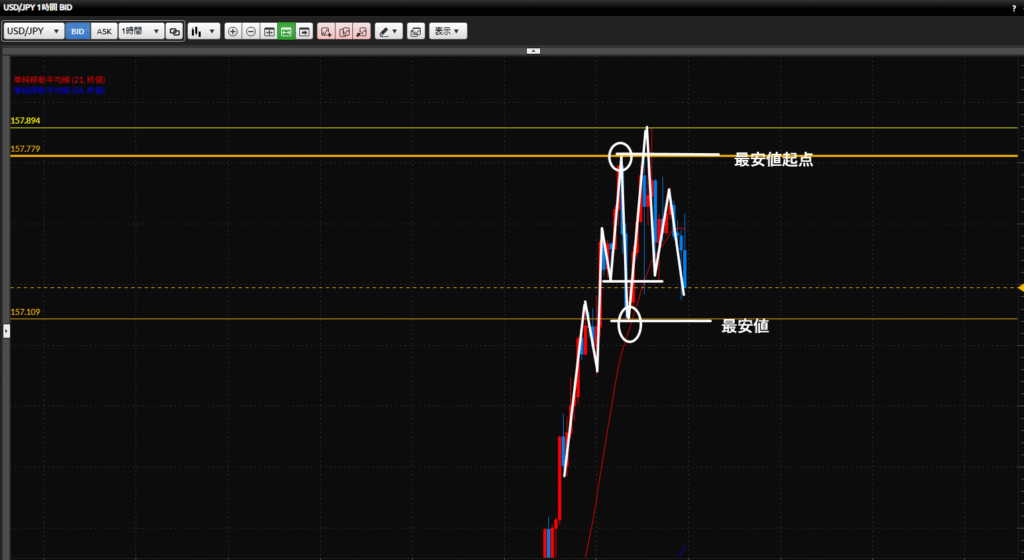Screen dimensions: 1024x560
Task: Open the chart type candlestick dropdown
Action: click(204, 31)
